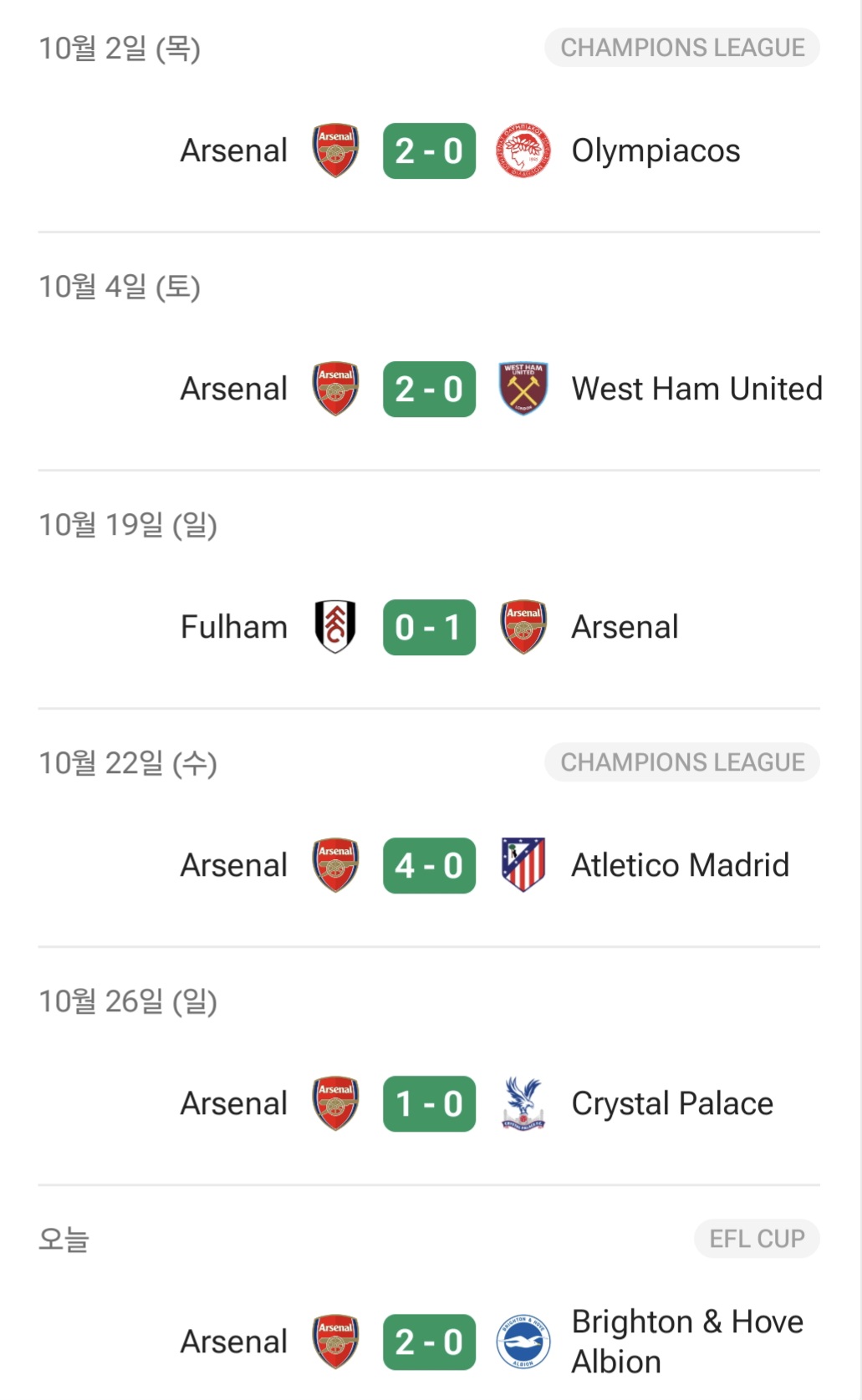Open Brighton & Hove Albion team name
This screenshot has width=862, height=1400.
(x=686, y=1341)
